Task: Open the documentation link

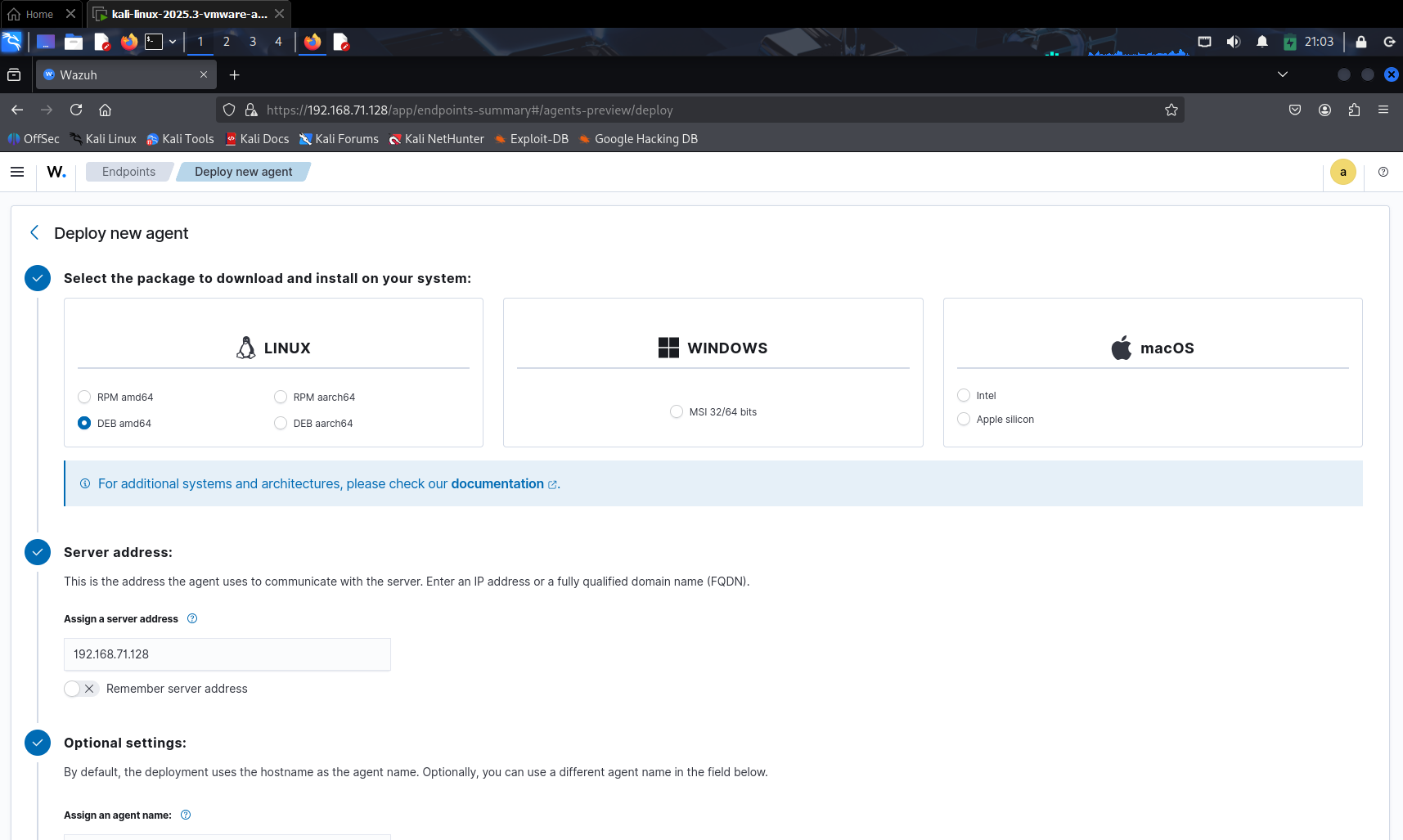Action: [x=497, y=483]
